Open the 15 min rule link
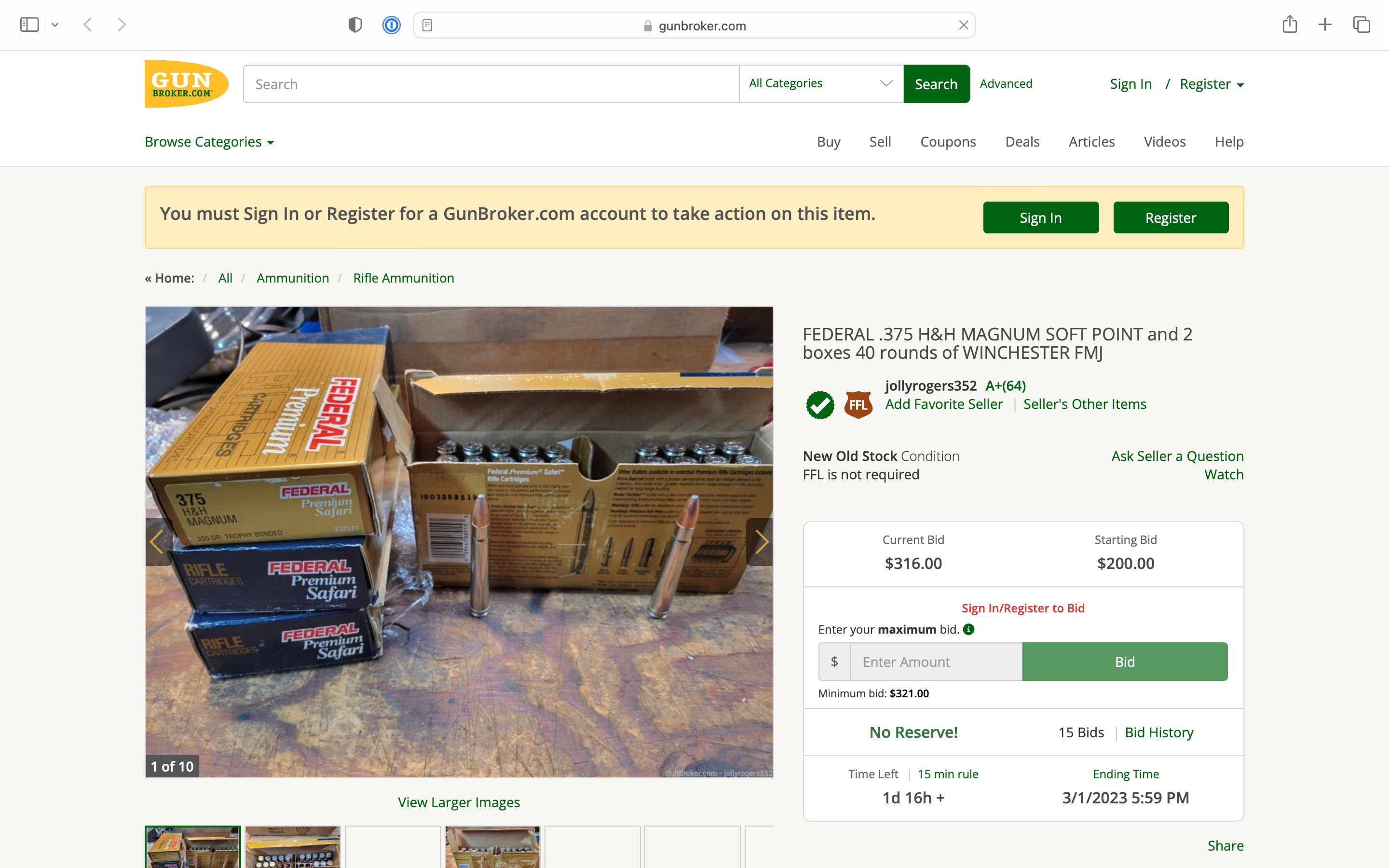1389x868 pixels. (x=948, y=774)
